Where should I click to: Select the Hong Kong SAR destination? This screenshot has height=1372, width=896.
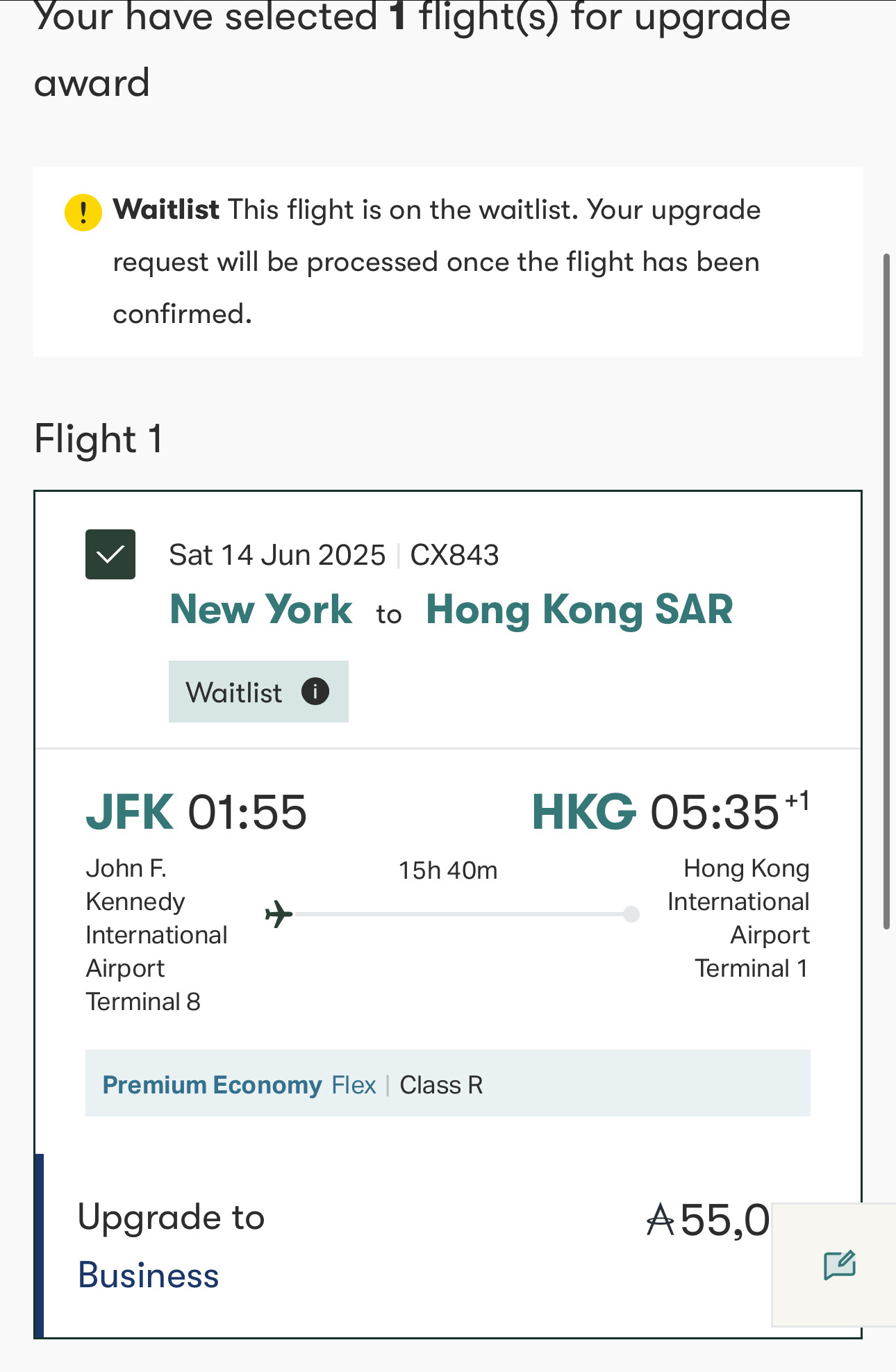(579, 609)
